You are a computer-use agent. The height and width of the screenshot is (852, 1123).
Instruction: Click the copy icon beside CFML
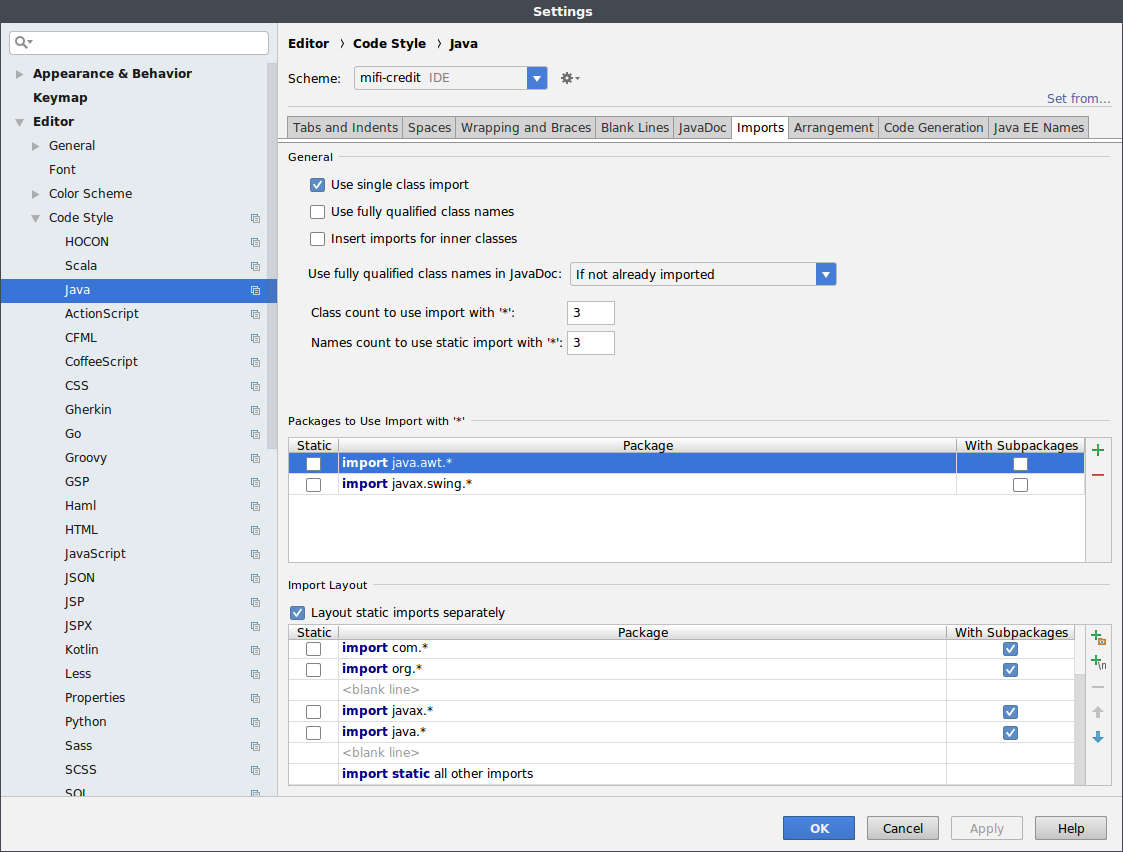click(255, 338)
